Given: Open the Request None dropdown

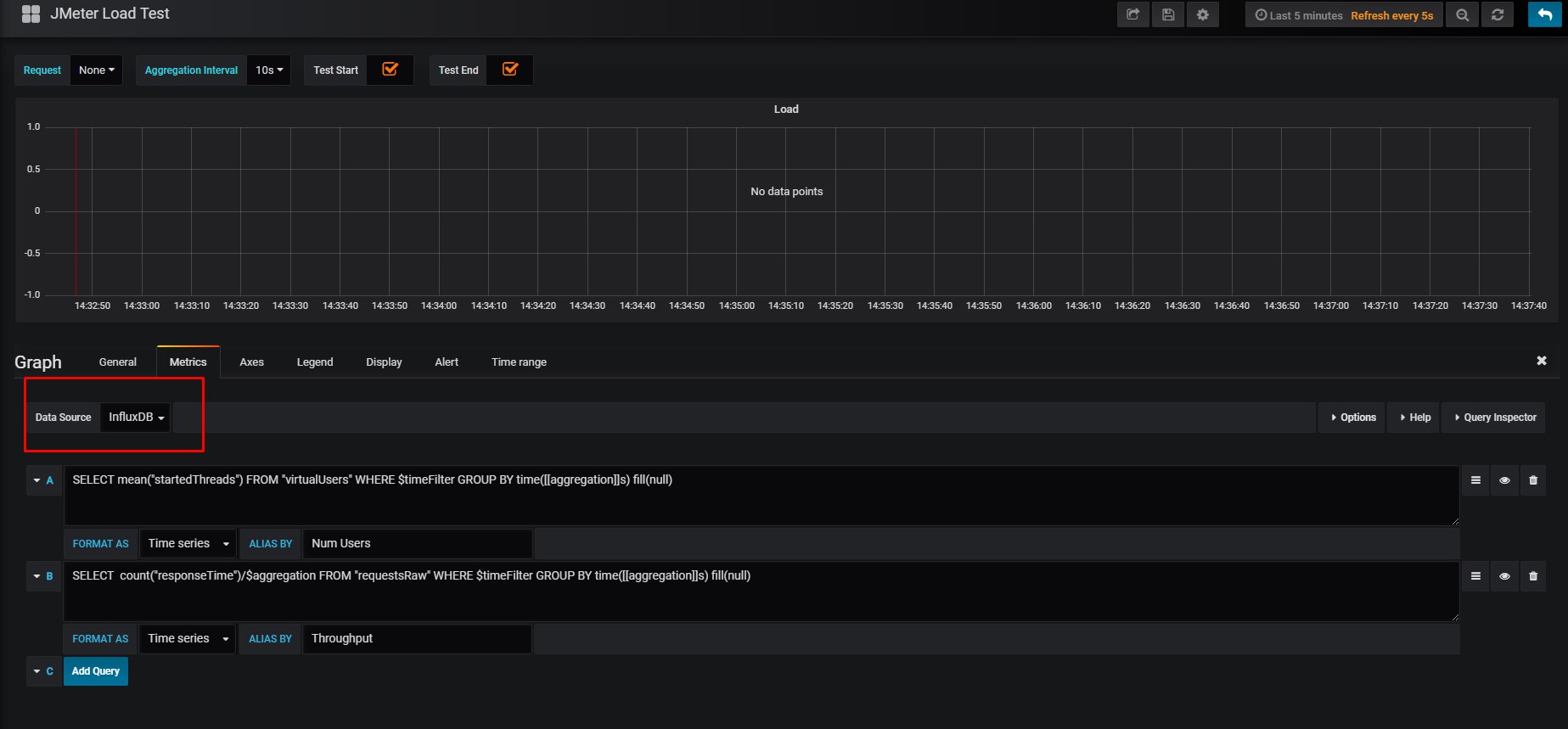Looking at the screenshot, I should point(96,70).
